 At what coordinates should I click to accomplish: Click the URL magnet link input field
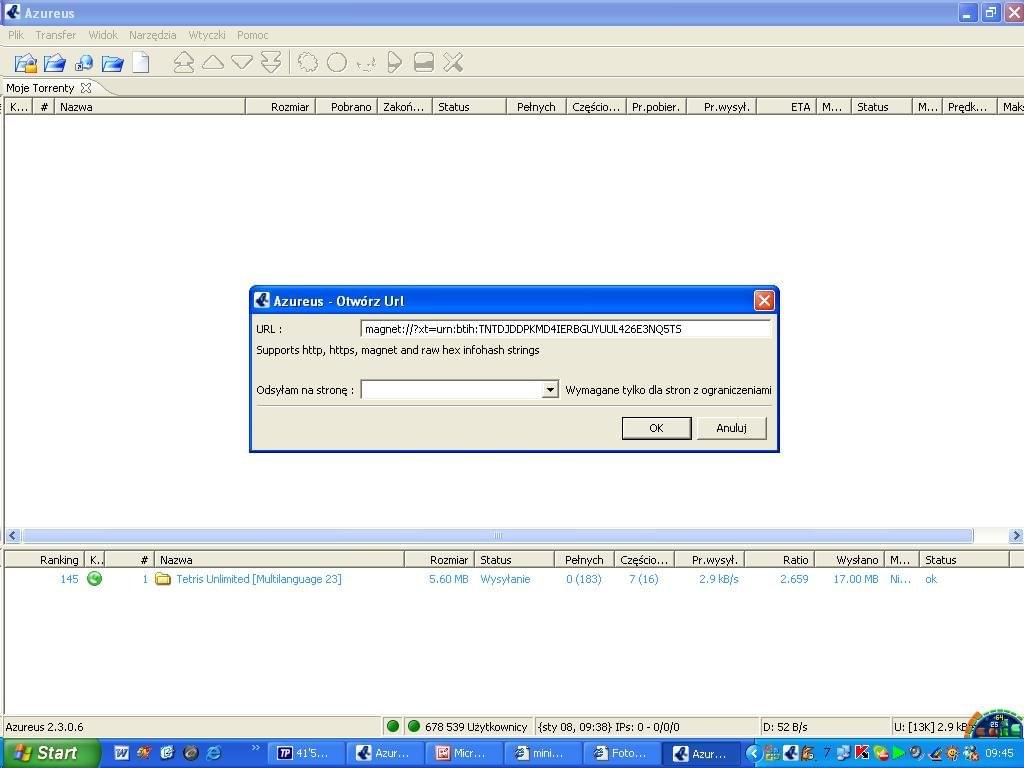pos(566,328)
